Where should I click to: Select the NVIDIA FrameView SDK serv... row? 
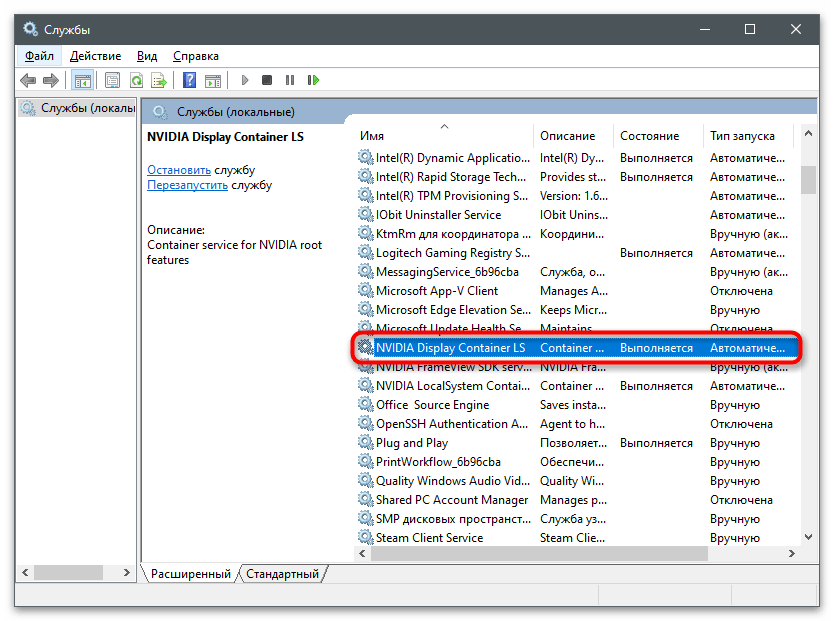[576, 367]
